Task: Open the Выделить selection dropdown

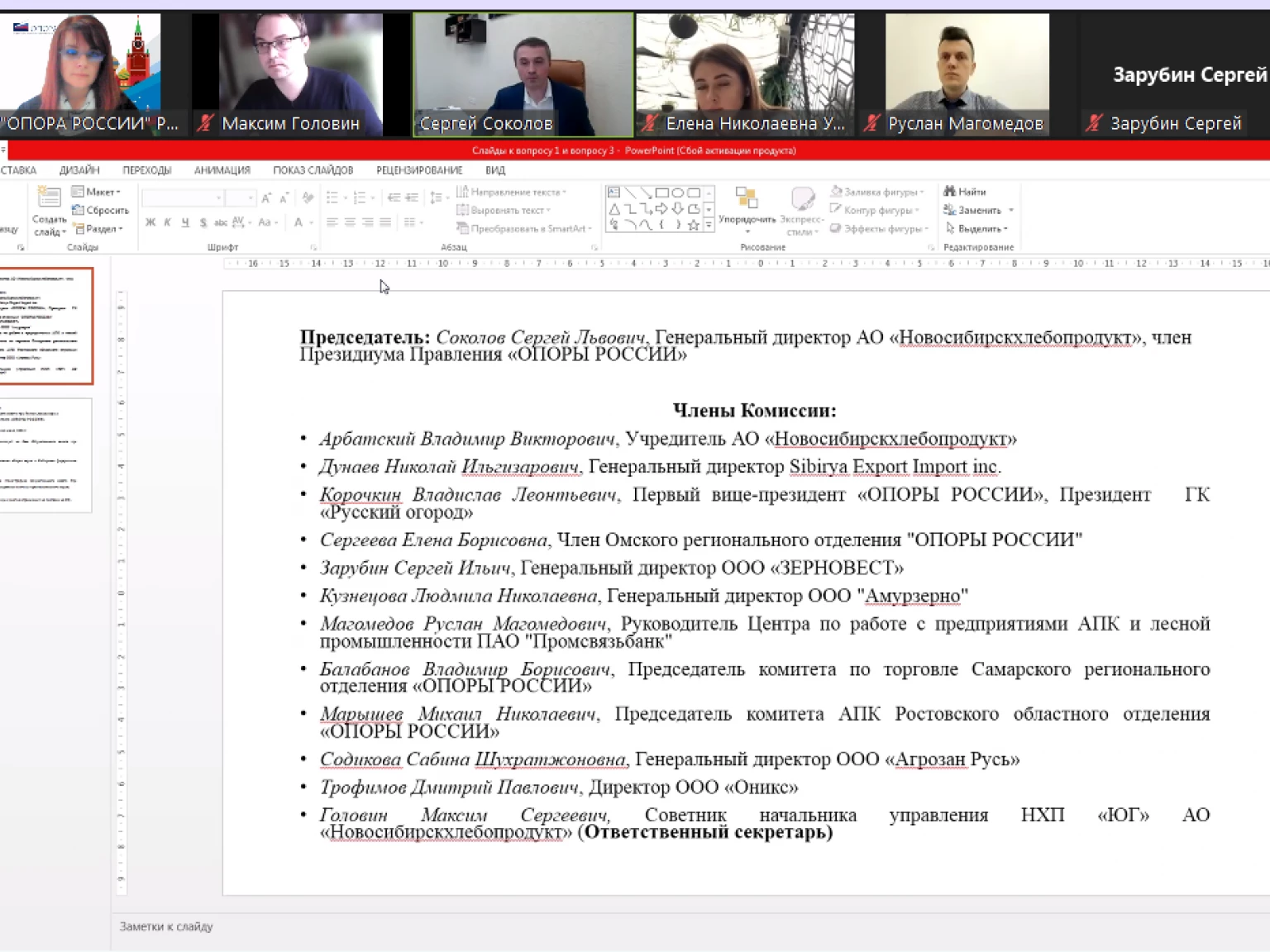Action: [x=976, y=229]
